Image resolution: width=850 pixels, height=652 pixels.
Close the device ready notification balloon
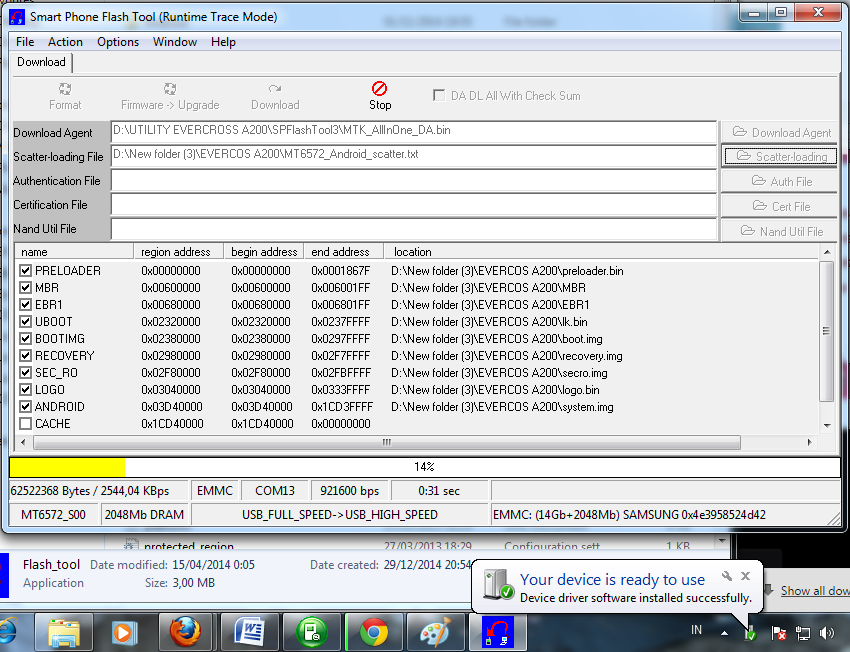[x=745, y=576]
